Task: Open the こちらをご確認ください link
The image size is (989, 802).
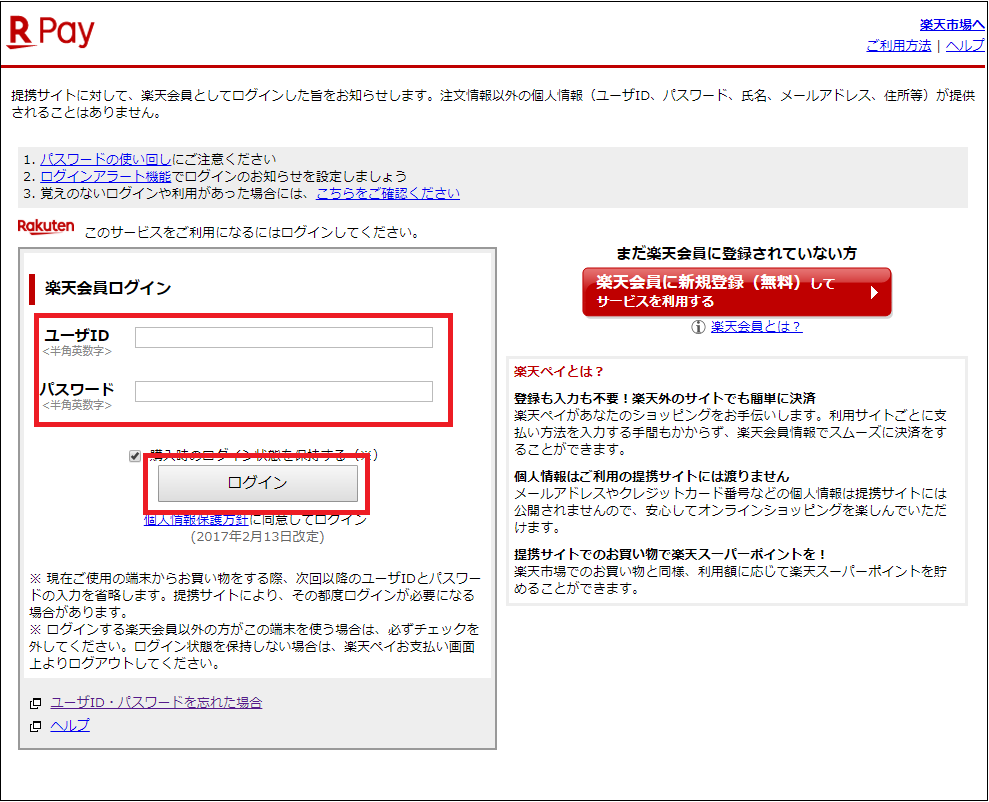Action: [x=388, y=193]
